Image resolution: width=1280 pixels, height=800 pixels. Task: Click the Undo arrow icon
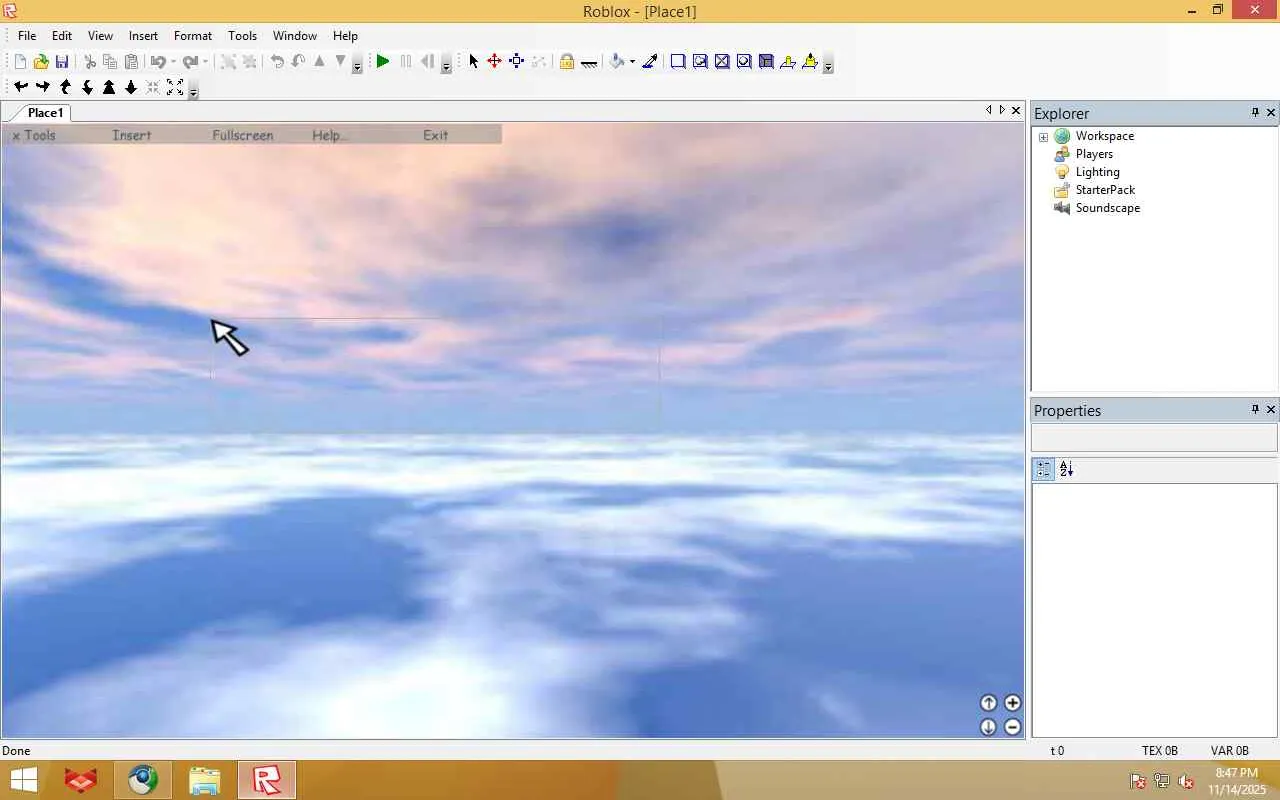[157, 62]
